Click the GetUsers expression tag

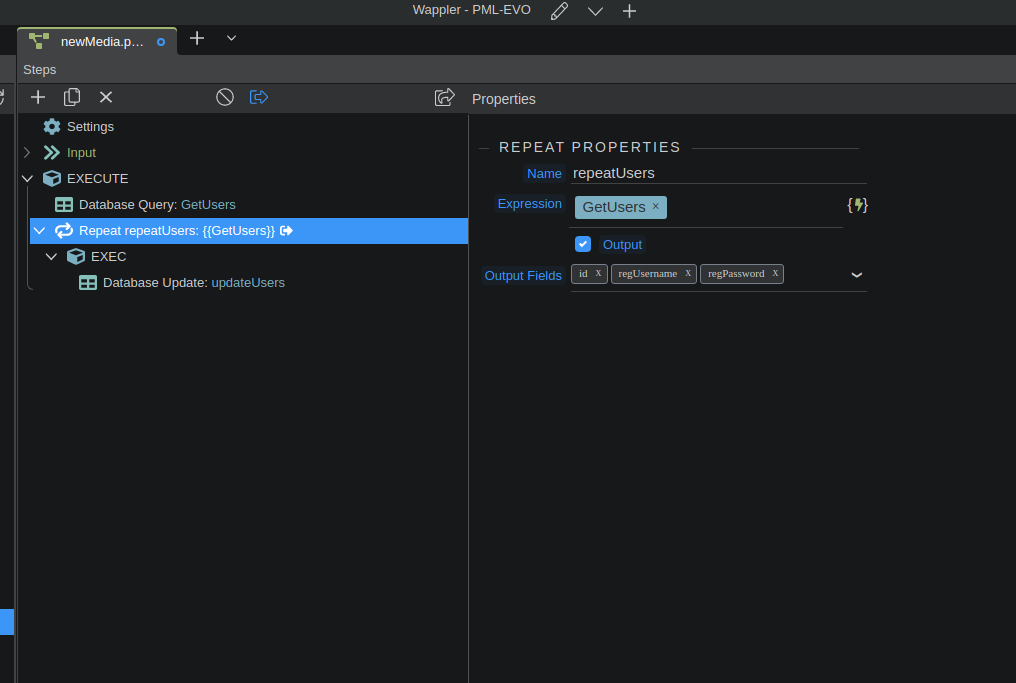coord(614,207)
